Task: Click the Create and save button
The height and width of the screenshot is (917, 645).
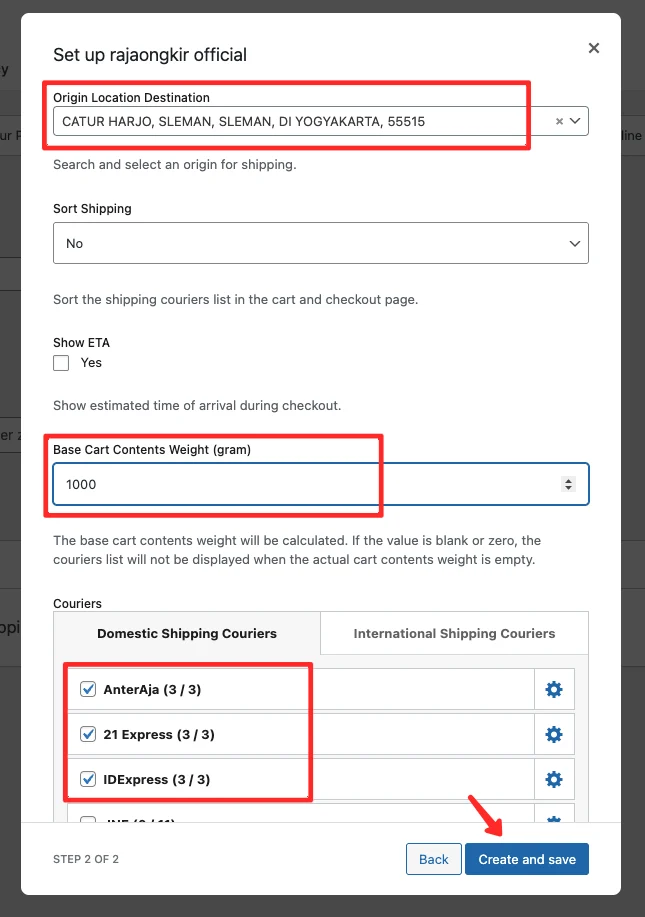Action: pyautogui.click(x=527, y=859)
